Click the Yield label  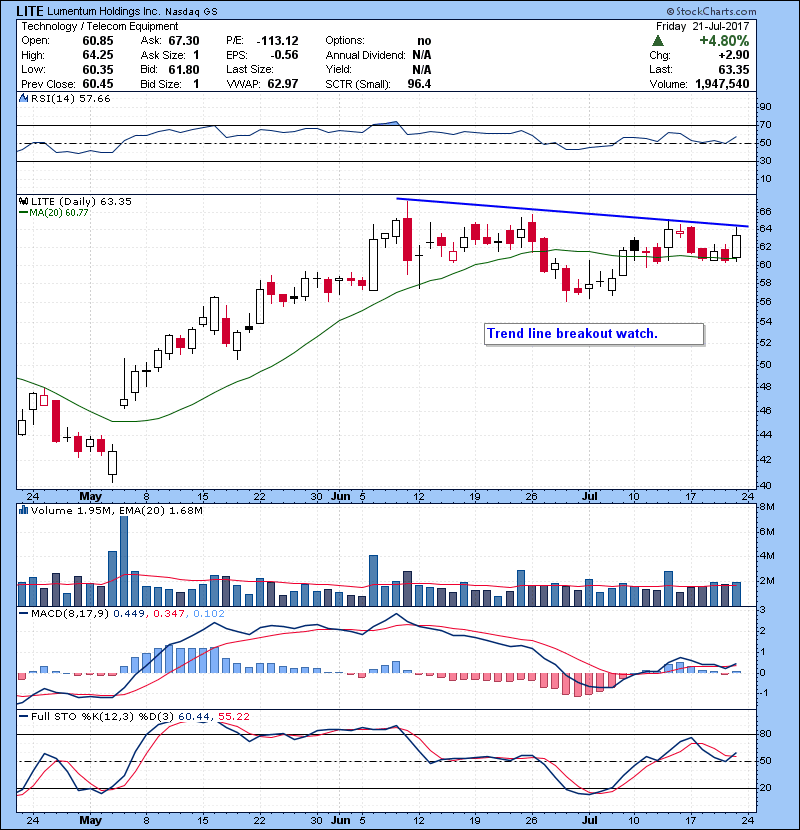tap(339, 69)
